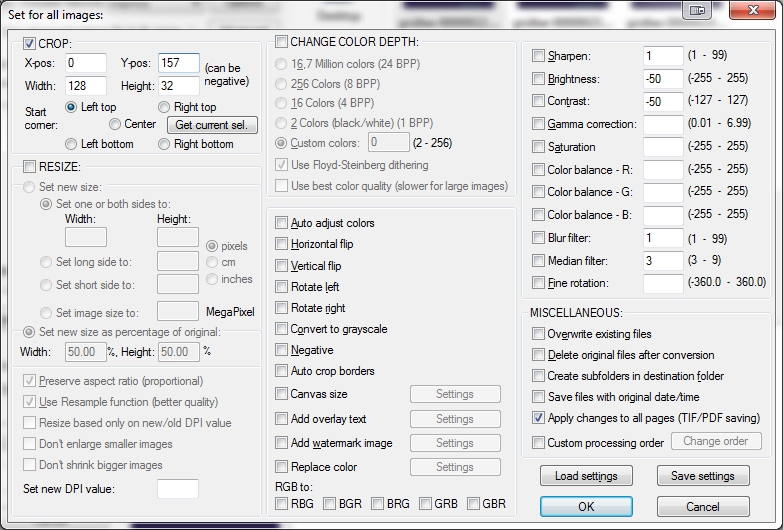This screenshot has width=783, height=530.
Task: Click Save settings button
Action: [x=702, y=476]
